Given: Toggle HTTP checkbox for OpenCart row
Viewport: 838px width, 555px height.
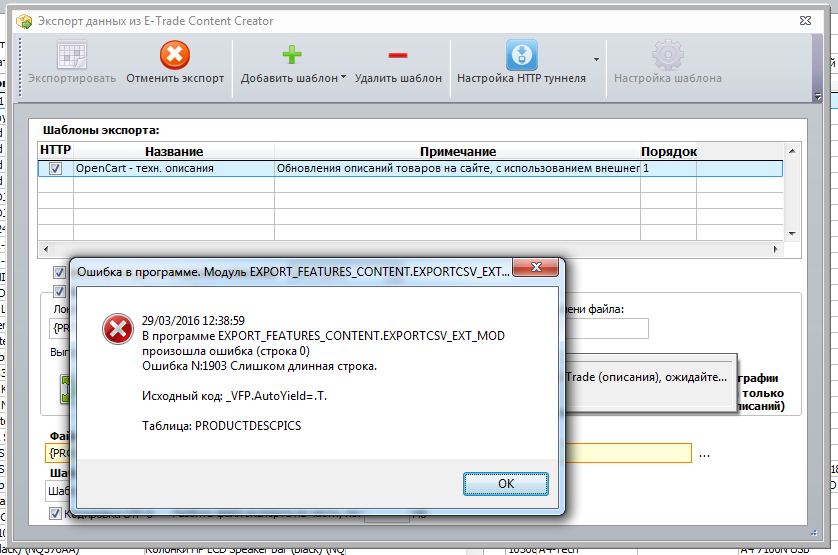Looking at the screenshot, I should pyautogui.click(x=55, y=168).
